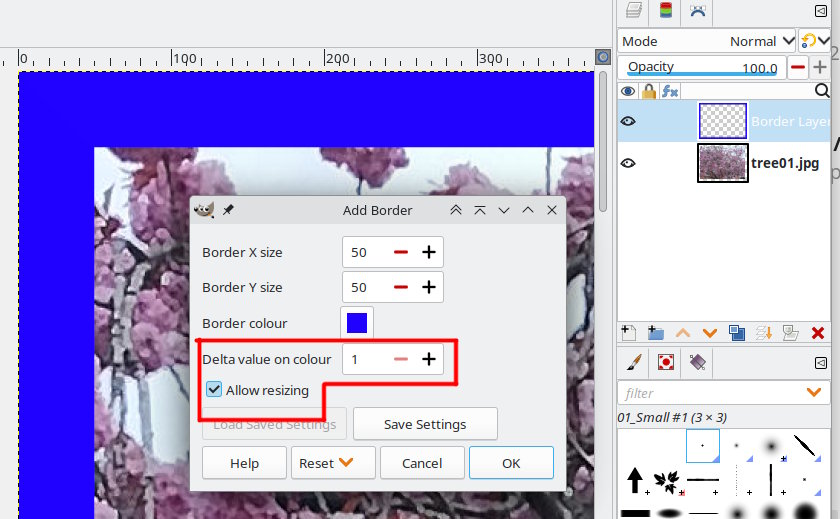Adjust the layer Opacity slider

702,67
